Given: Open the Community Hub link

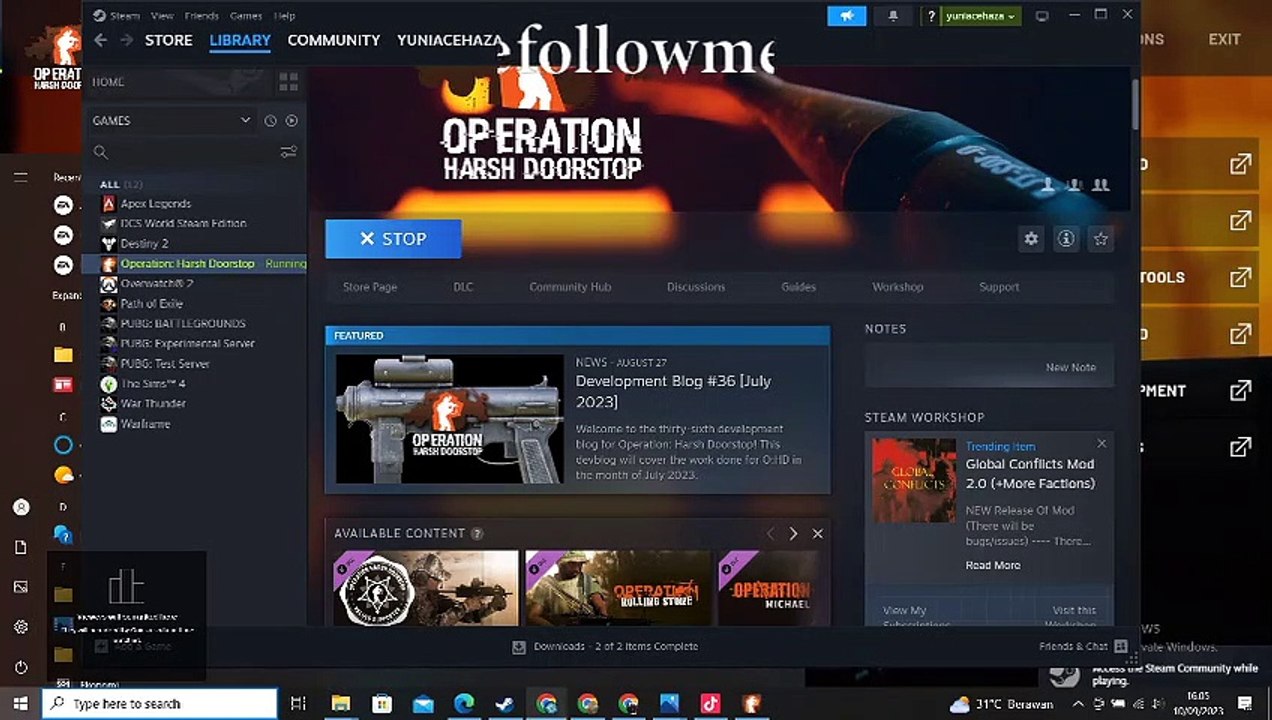Looking at the screenshot, I should tap(570, 287).
